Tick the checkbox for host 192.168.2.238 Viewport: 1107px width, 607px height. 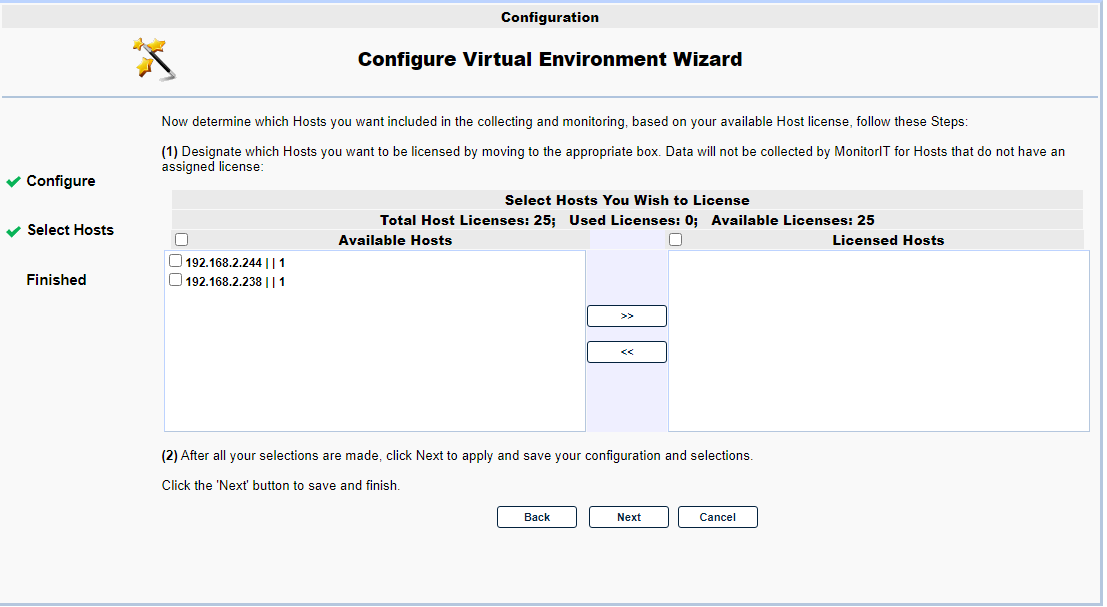pos(176,281)
